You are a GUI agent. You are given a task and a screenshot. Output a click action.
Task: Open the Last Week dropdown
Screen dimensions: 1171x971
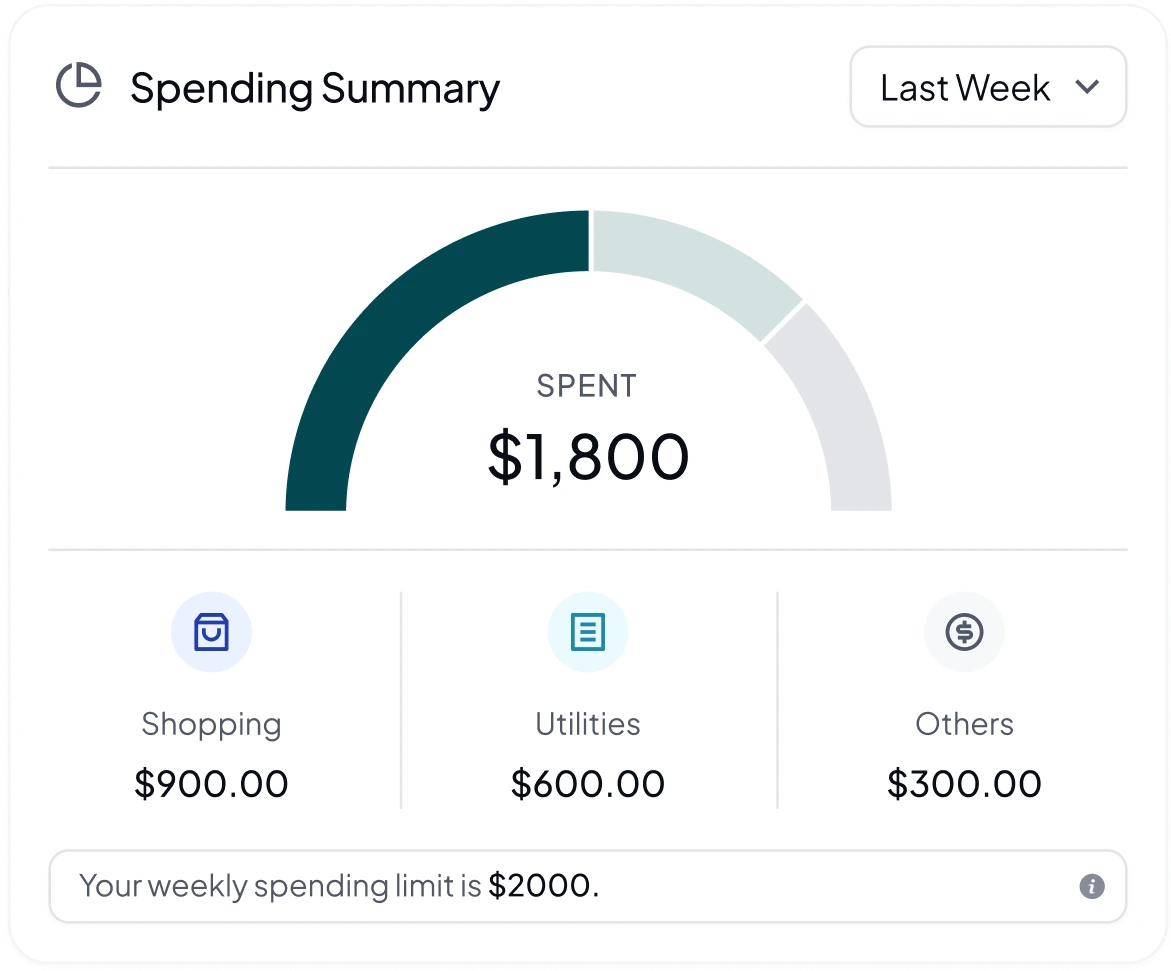(988, 87)
